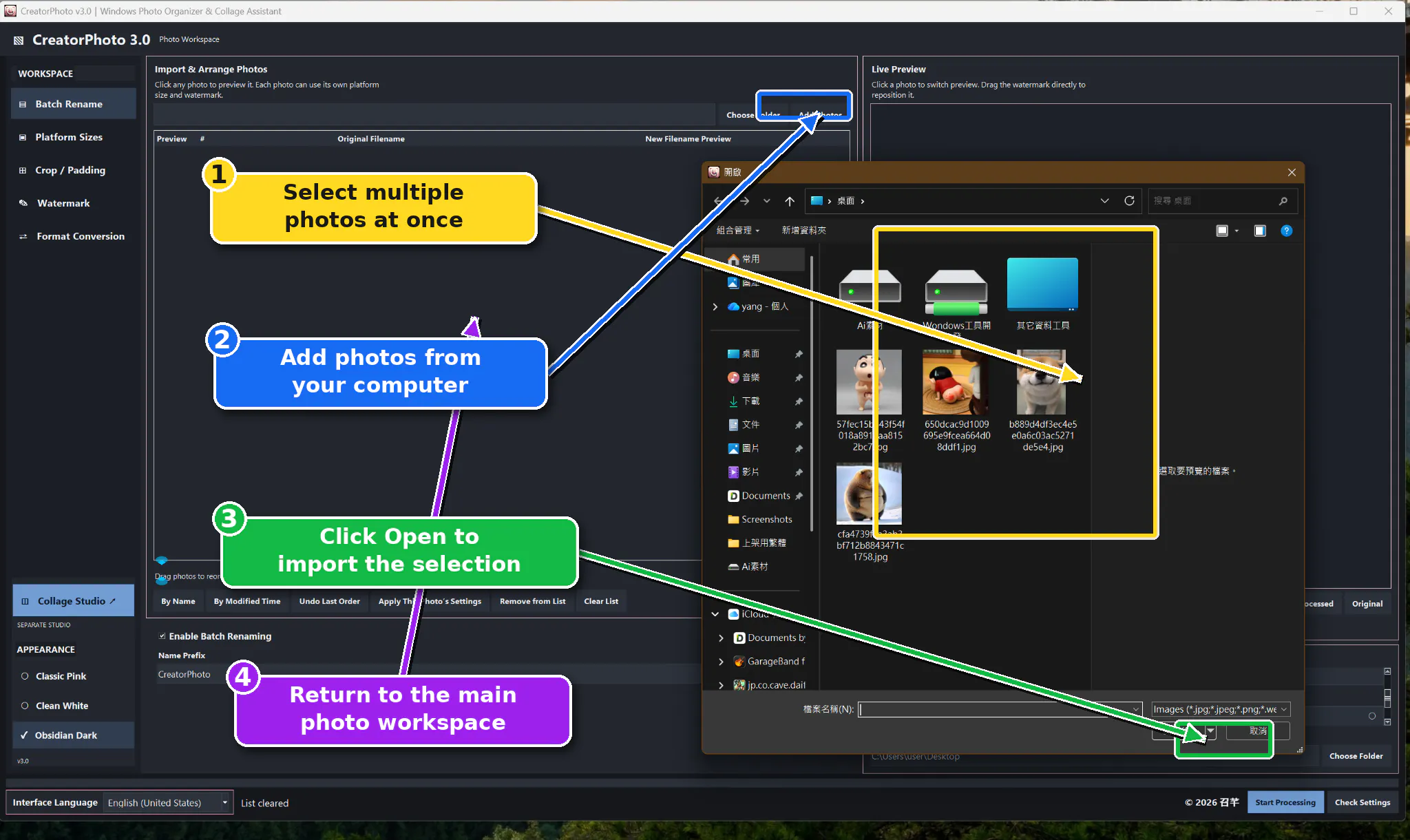1410x840 pixels.
Task: Show Original preview tab
Action: point(1367,604)
